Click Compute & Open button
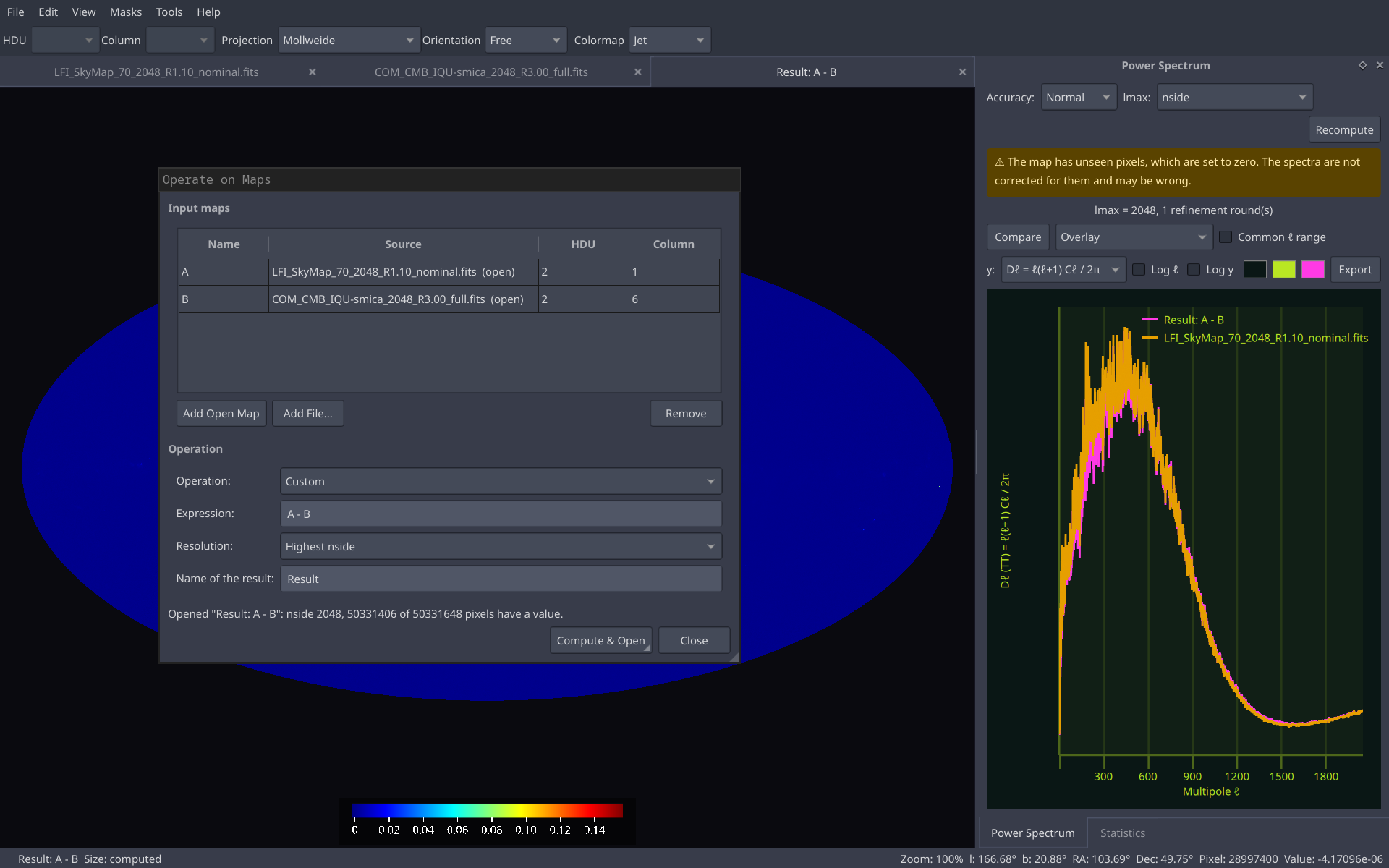 pyautogui.click(x=600, y=641)
